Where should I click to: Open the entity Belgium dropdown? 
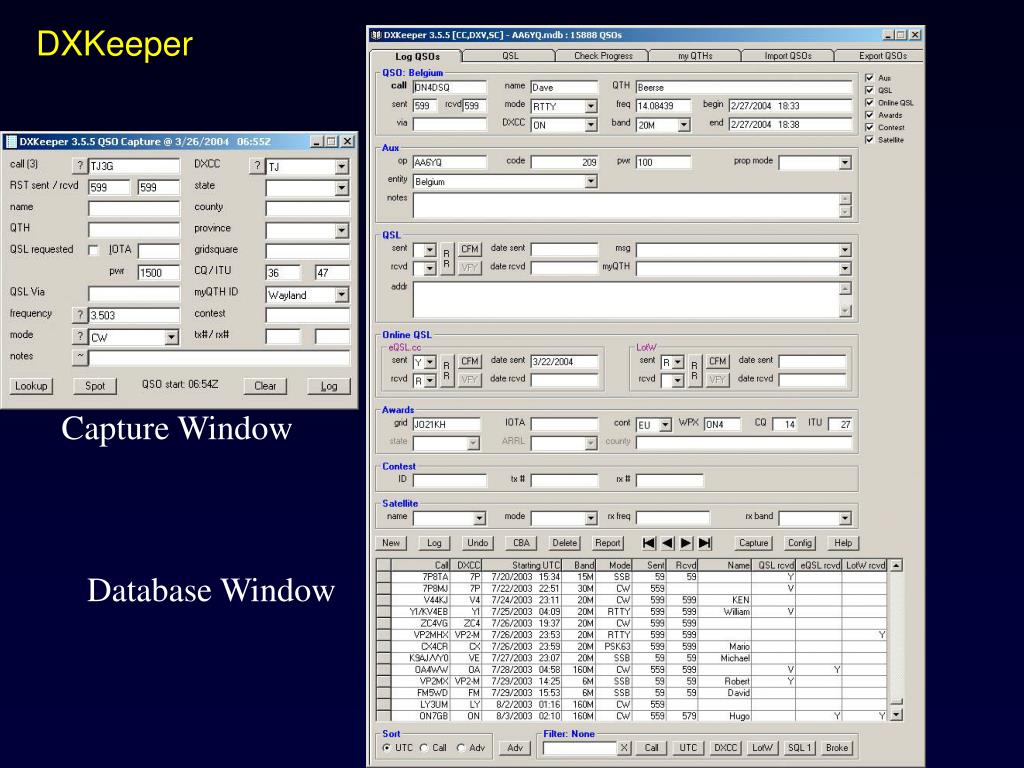click(x=591, y=182)
